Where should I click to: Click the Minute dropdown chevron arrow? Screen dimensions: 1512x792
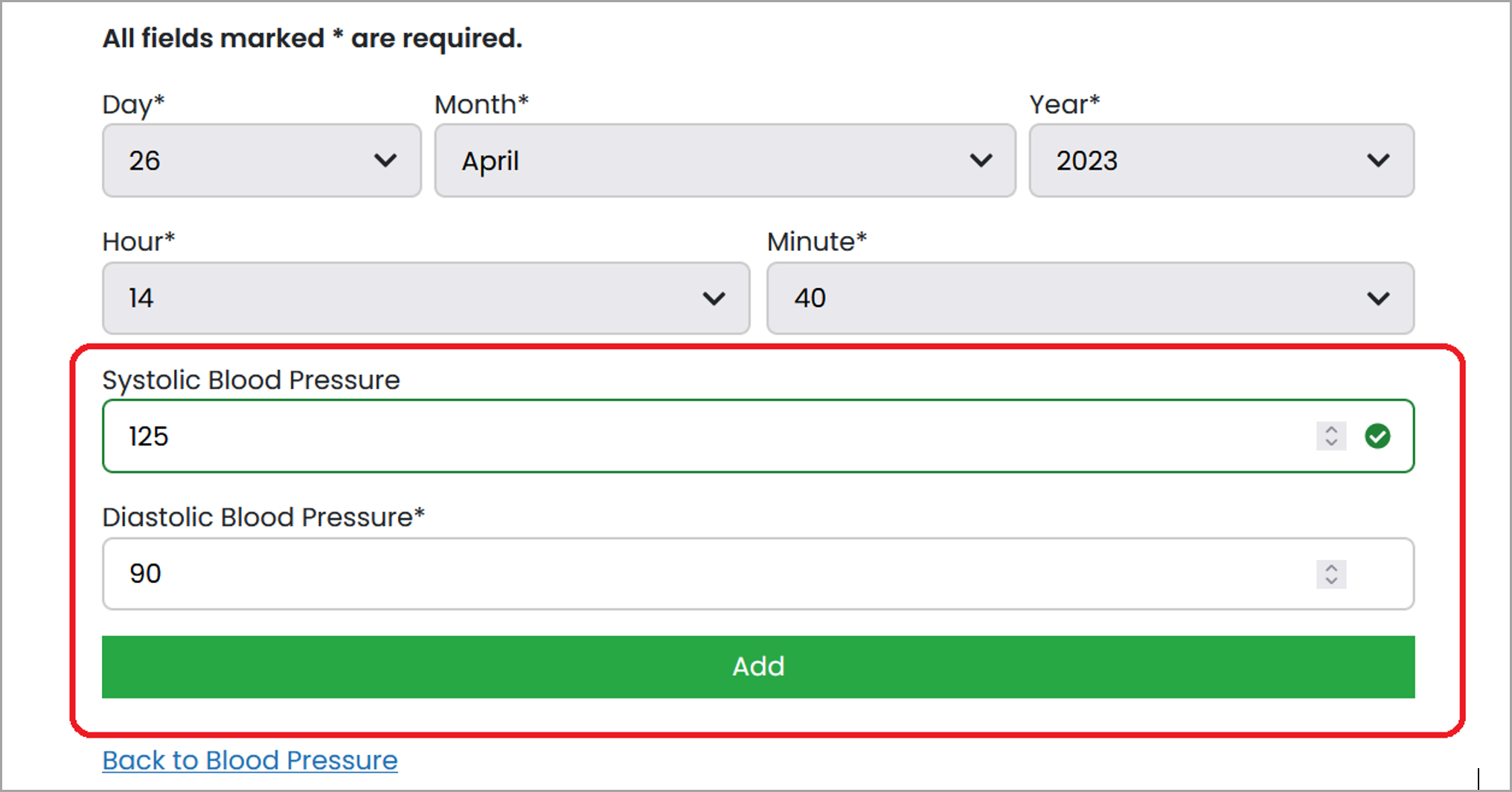tap(1378, 298)
